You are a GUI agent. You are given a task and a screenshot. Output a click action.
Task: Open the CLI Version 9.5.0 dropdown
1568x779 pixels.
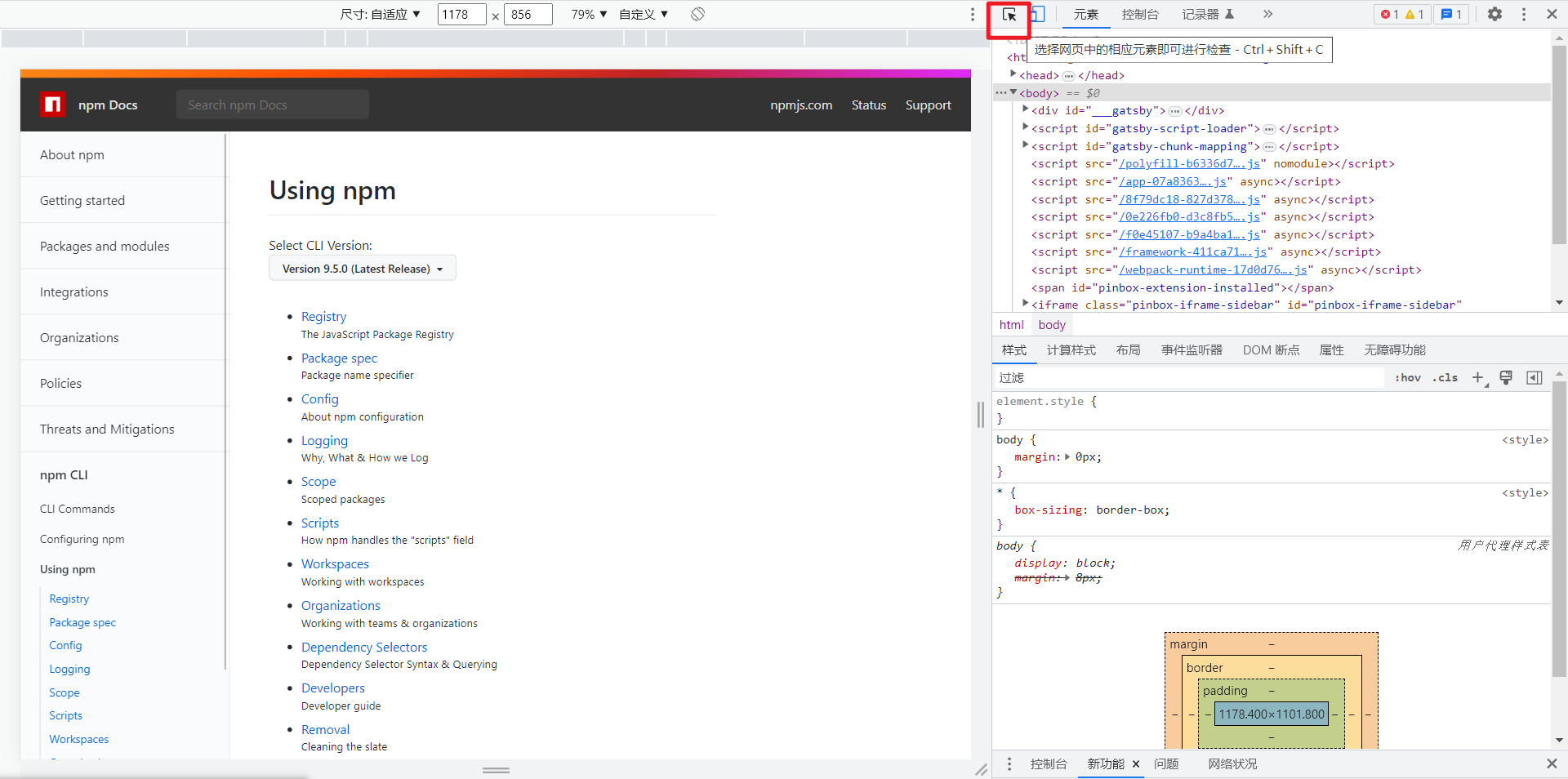[363, 268]
